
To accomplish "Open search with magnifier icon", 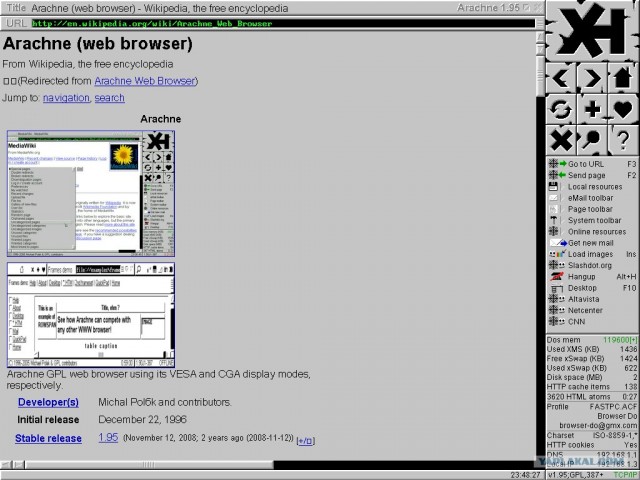I will coord(592,140).
